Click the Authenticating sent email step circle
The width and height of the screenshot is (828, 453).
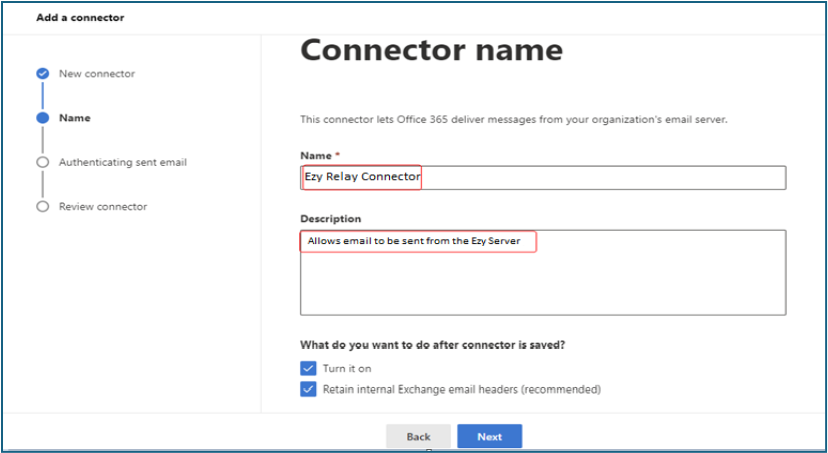tap(43, 162)
